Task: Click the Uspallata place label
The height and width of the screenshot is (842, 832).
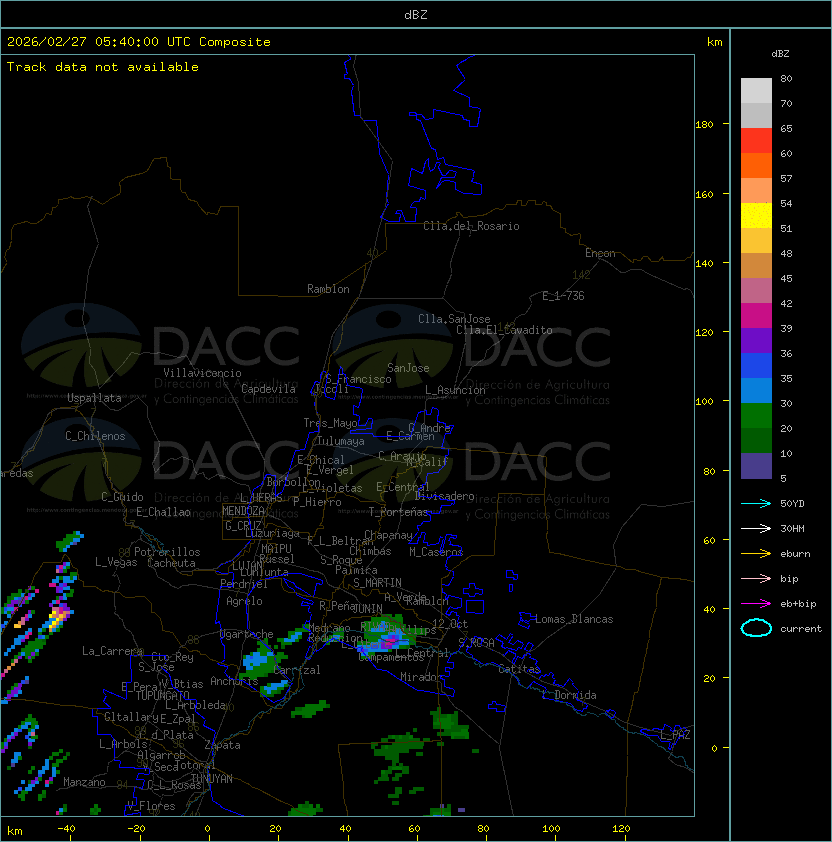Action: pos(94,398)
